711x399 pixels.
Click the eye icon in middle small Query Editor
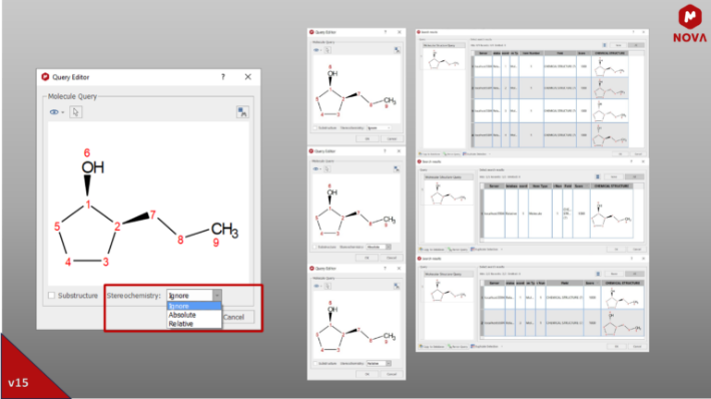(x=316, y=169)
